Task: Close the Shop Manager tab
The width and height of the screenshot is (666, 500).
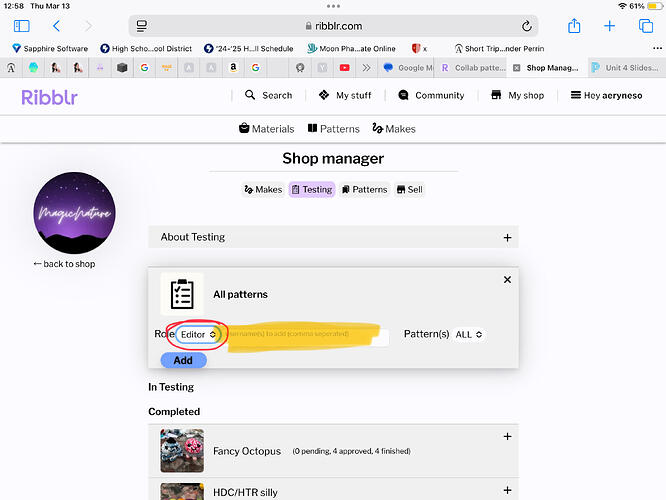Action: (516, 68)
